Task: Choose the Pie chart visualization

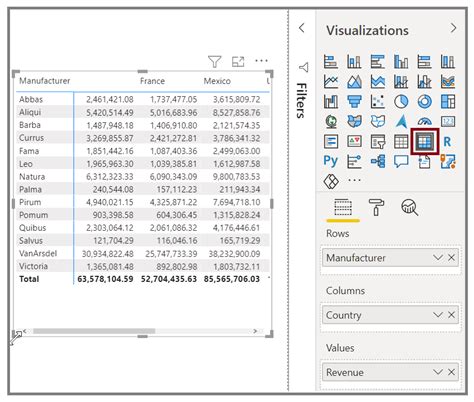Action: [x=401, y=102]
